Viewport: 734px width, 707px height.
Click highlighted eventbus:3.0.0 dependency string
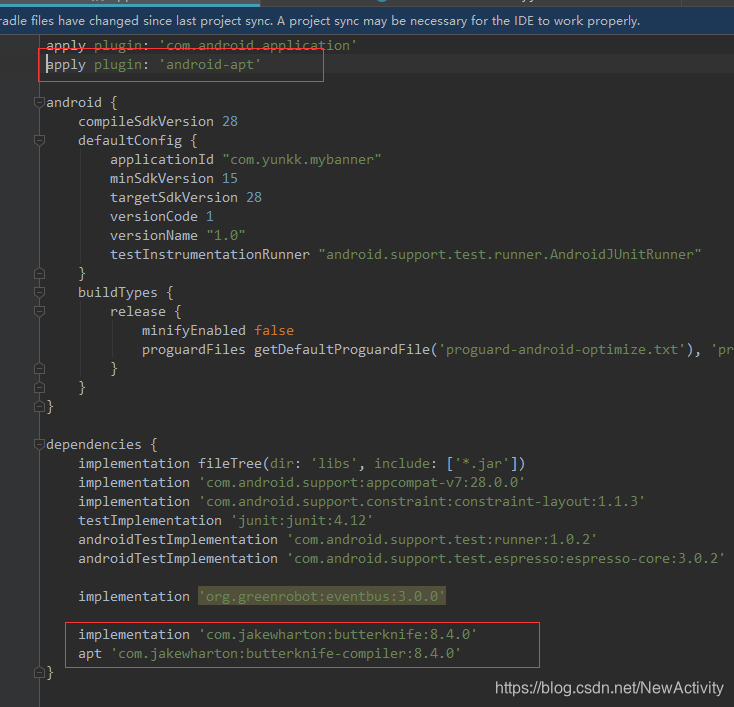point(322,596)
